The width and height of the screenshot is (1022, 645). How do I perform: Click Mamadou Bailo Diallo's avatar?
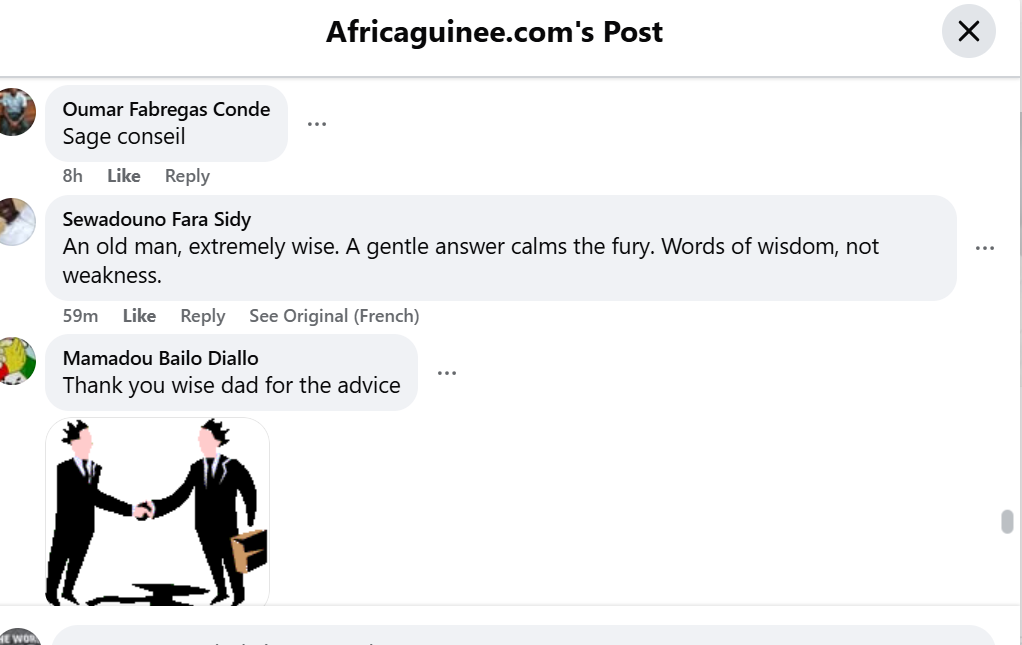click(x=16, y=360)
